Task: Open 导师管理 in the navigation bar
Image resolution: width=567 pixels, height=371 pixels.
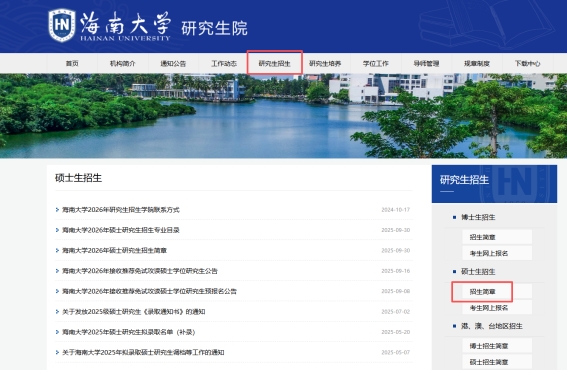Action: point(426,64)
